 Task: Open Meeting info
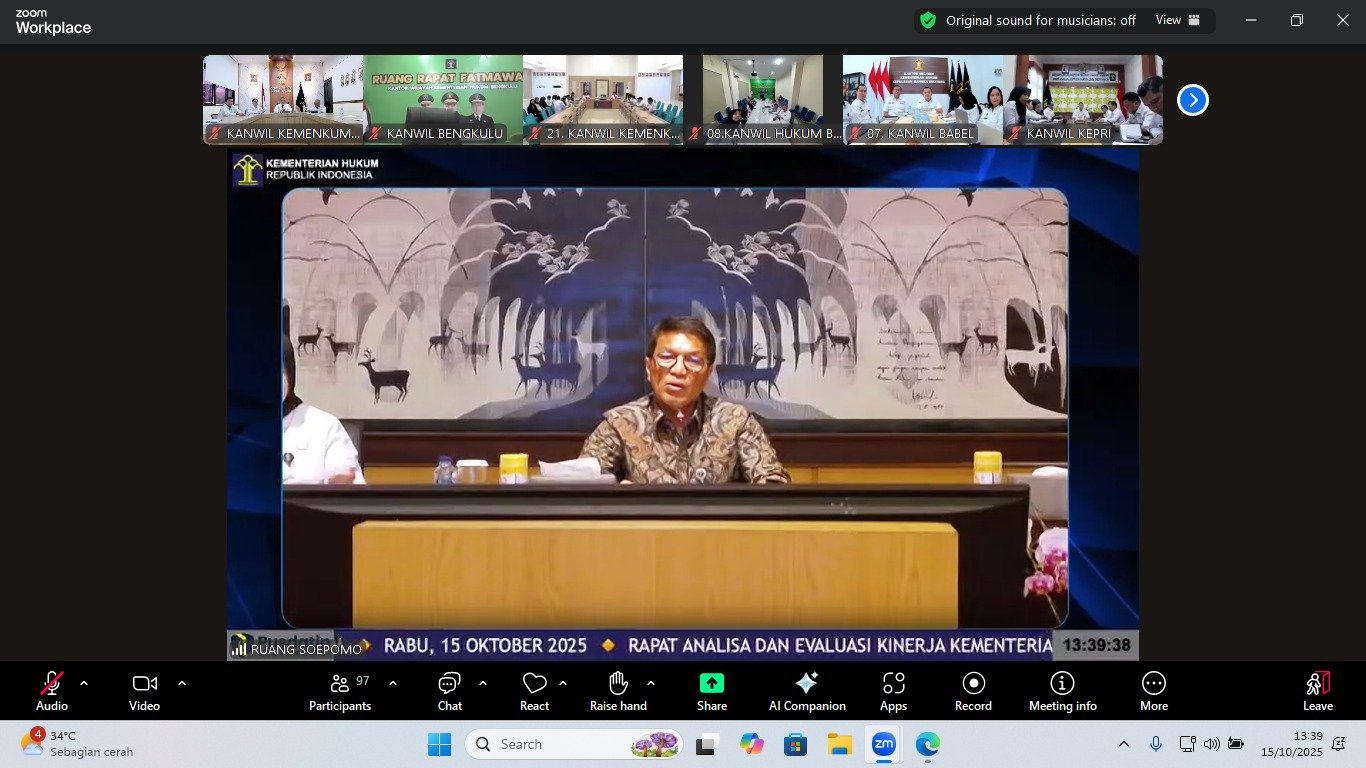coord(1062,690)
